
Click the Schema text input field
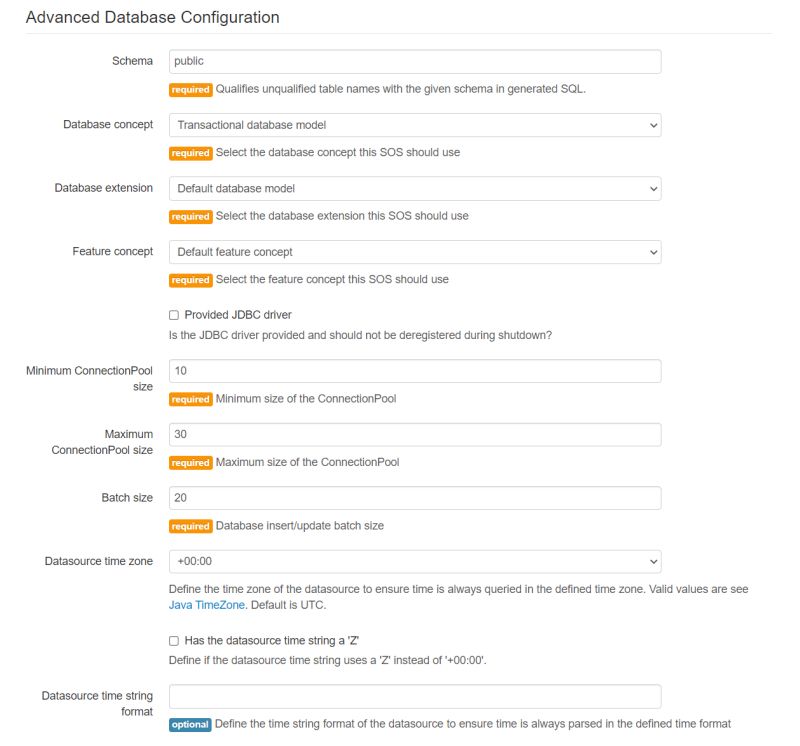coord(415,61)
